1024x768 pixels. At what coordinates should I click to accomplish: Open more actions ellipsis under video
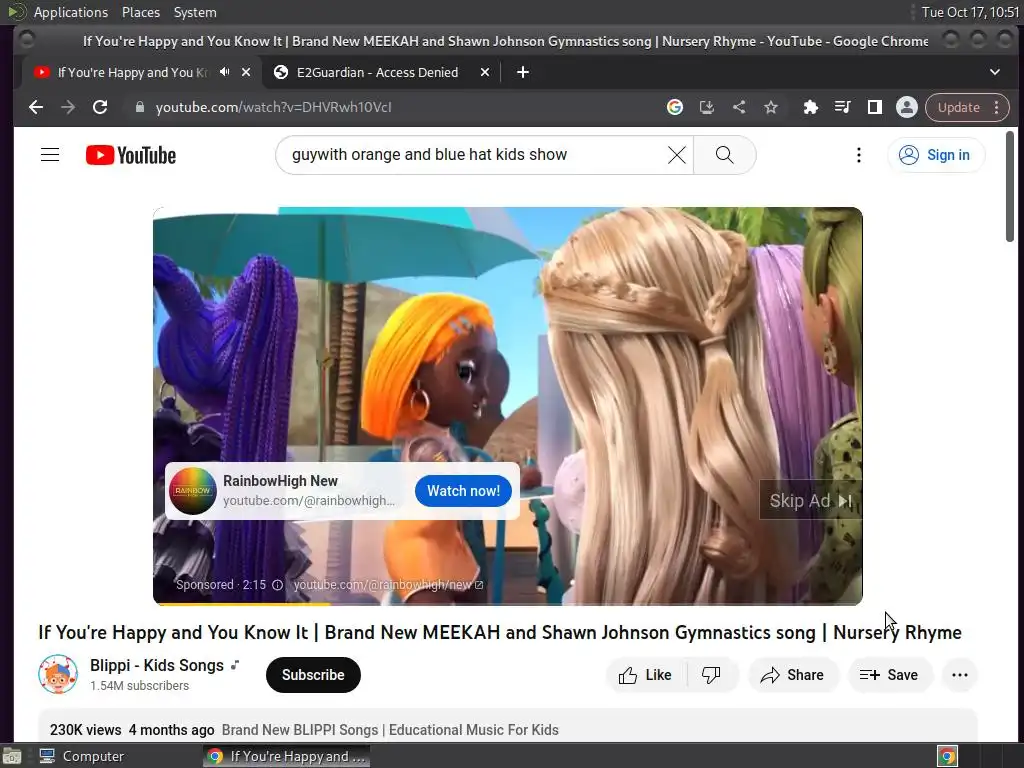pos(960,675)
